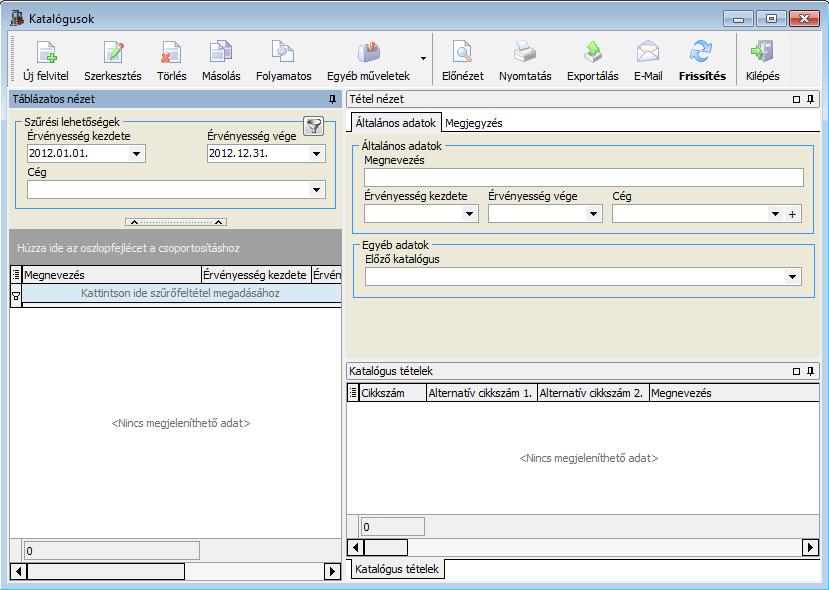Viewport: 829px width, 590px height.
Task: Open Tétel nézet Érvényesség kezdete dropdown
Action: click(x=469, y=214)
